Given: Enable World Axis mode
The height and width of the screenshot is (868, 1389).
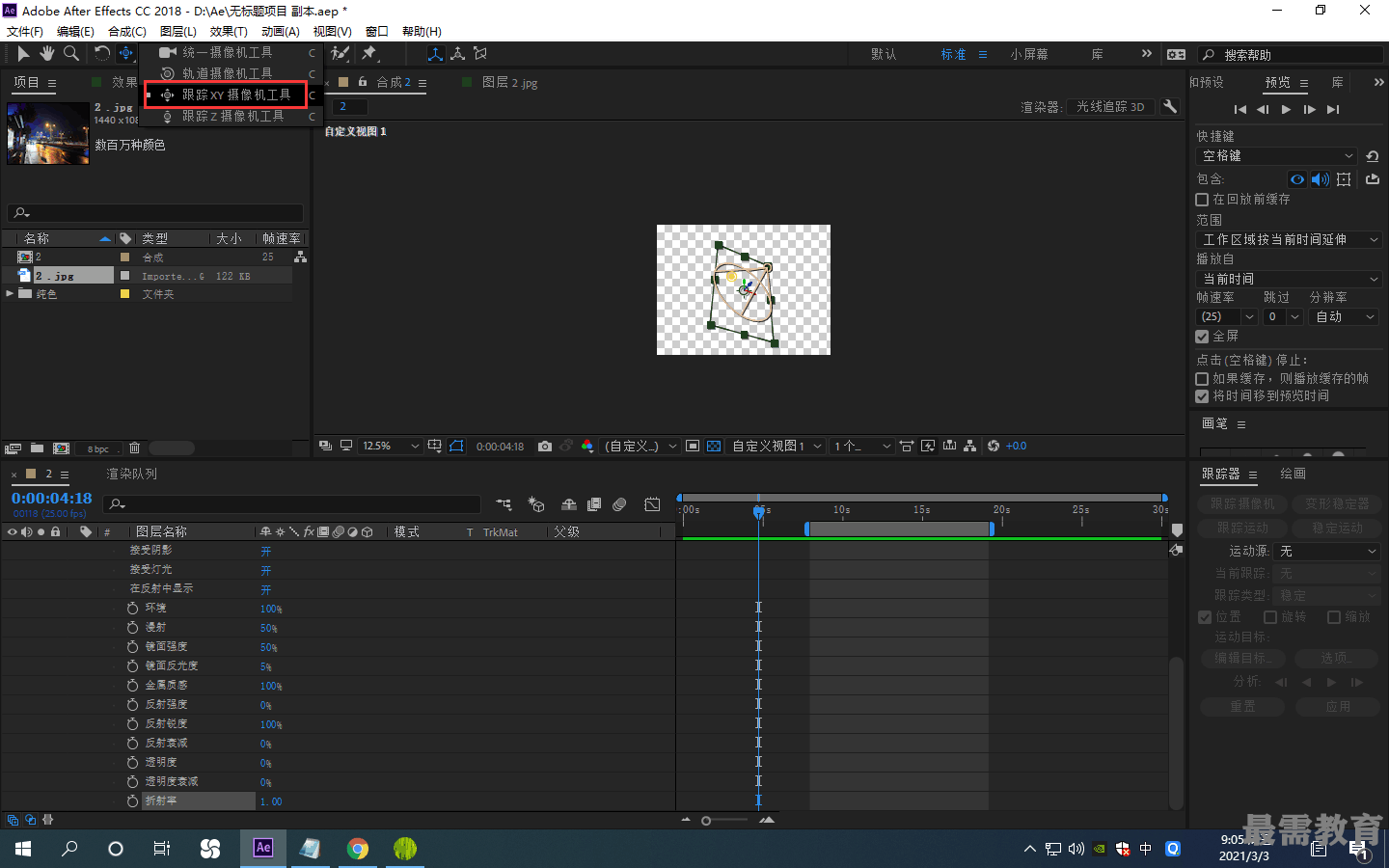Looking at the screenshot, I should [458, 54].
